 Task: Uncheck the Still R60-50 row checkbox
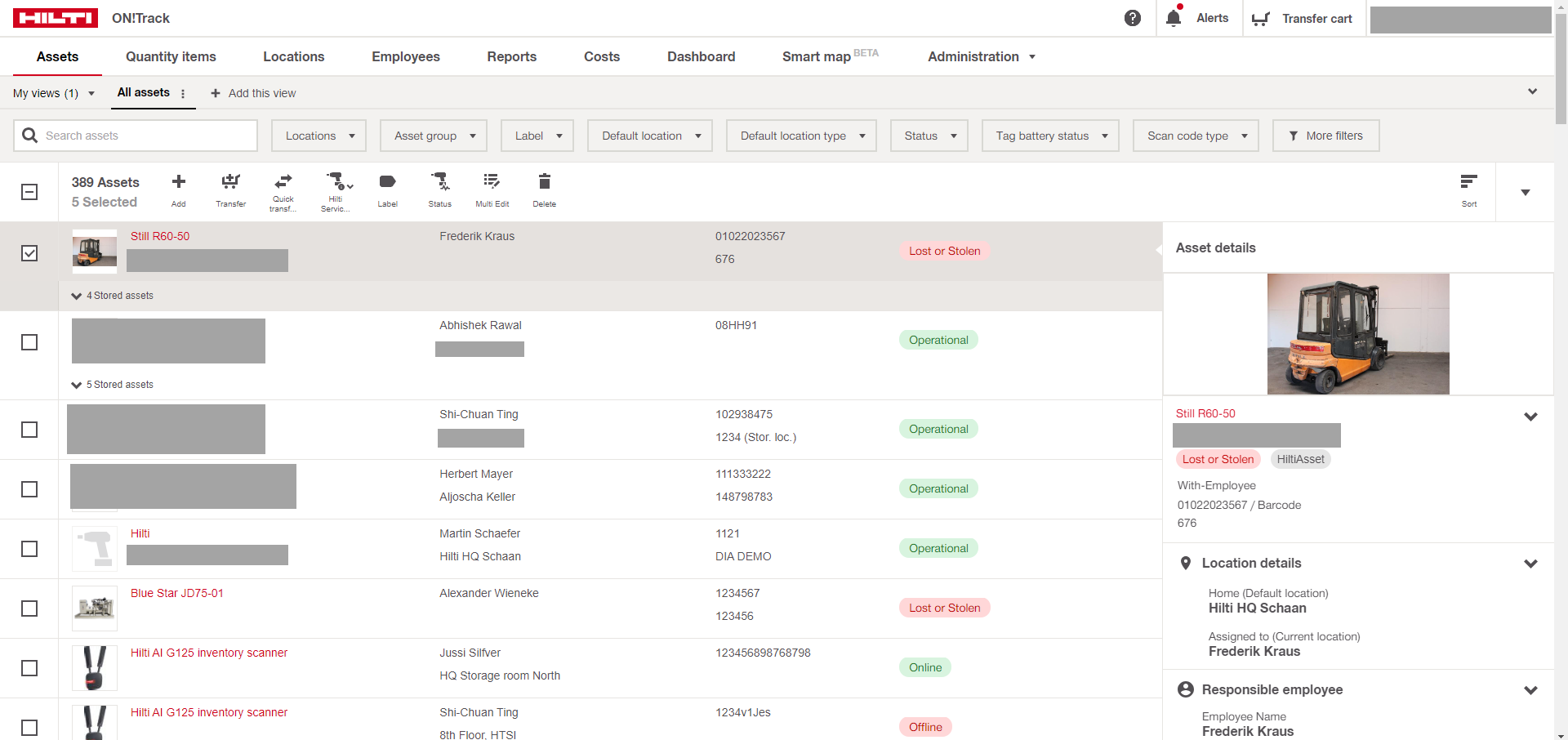tap(29, 253)
